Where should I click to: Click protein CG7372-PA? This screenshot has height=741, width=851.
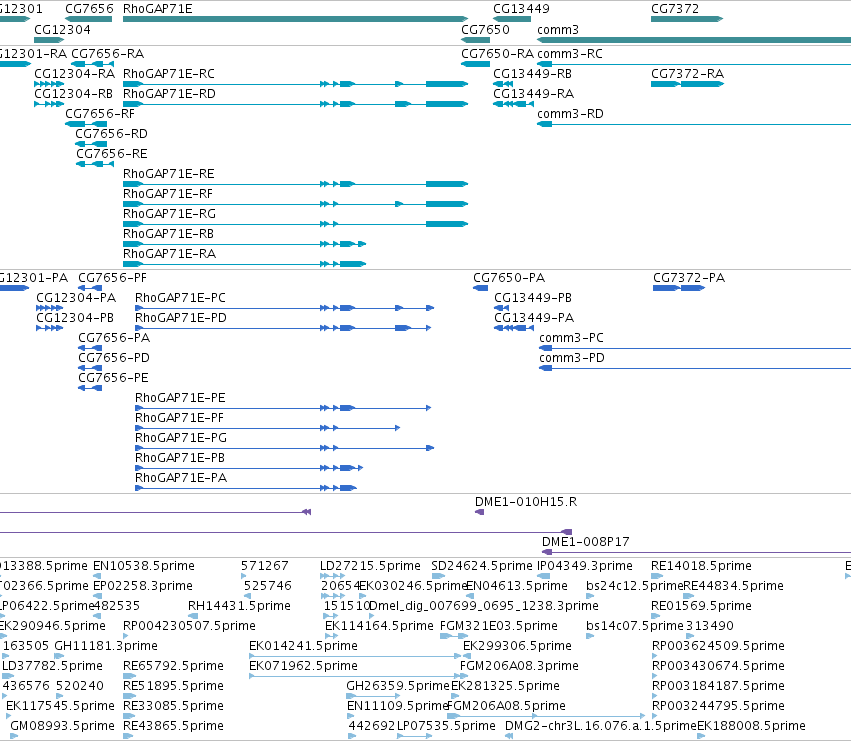(x=679, y=288)
